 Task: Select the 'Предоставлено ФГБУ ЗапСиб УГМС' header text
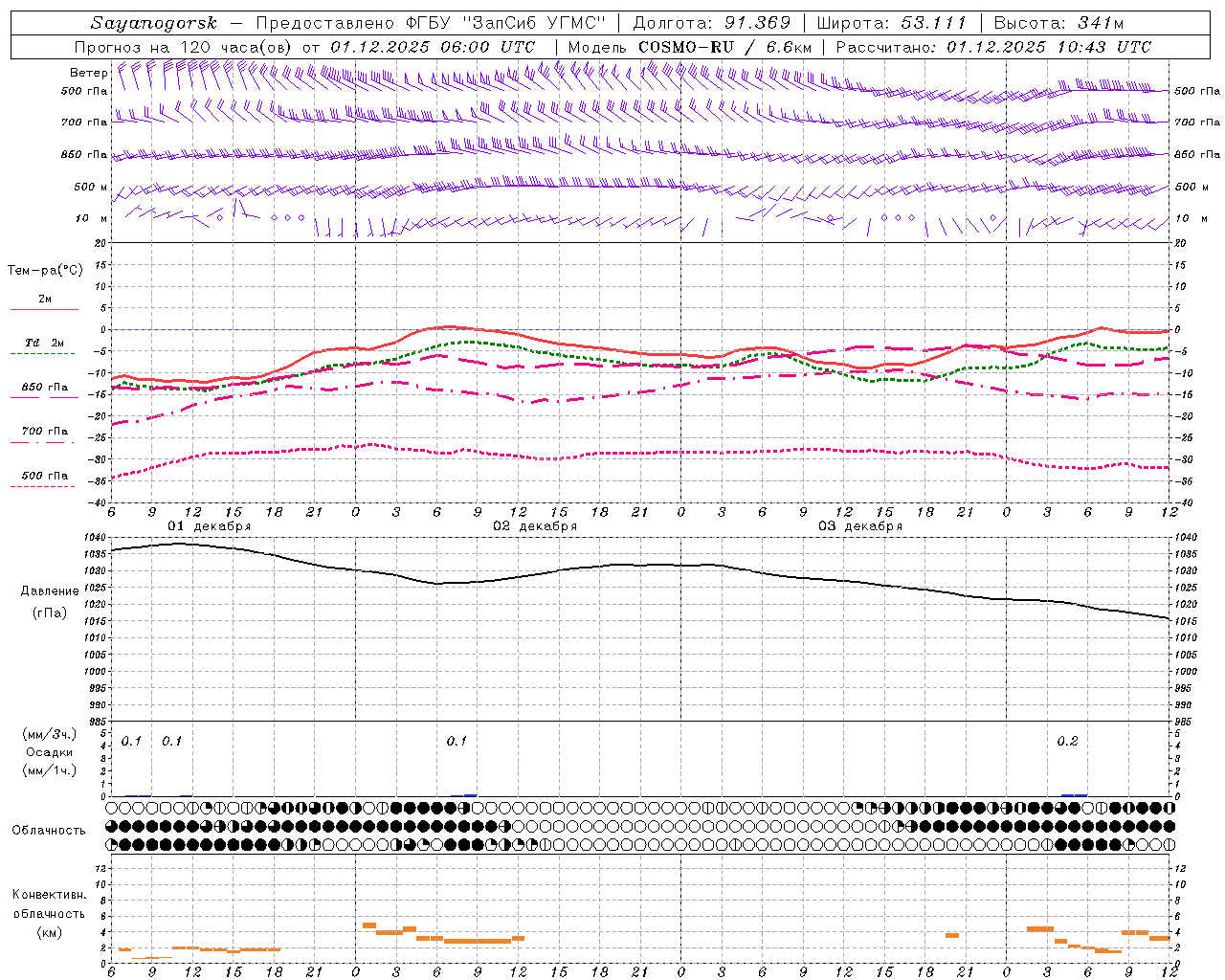429,23
